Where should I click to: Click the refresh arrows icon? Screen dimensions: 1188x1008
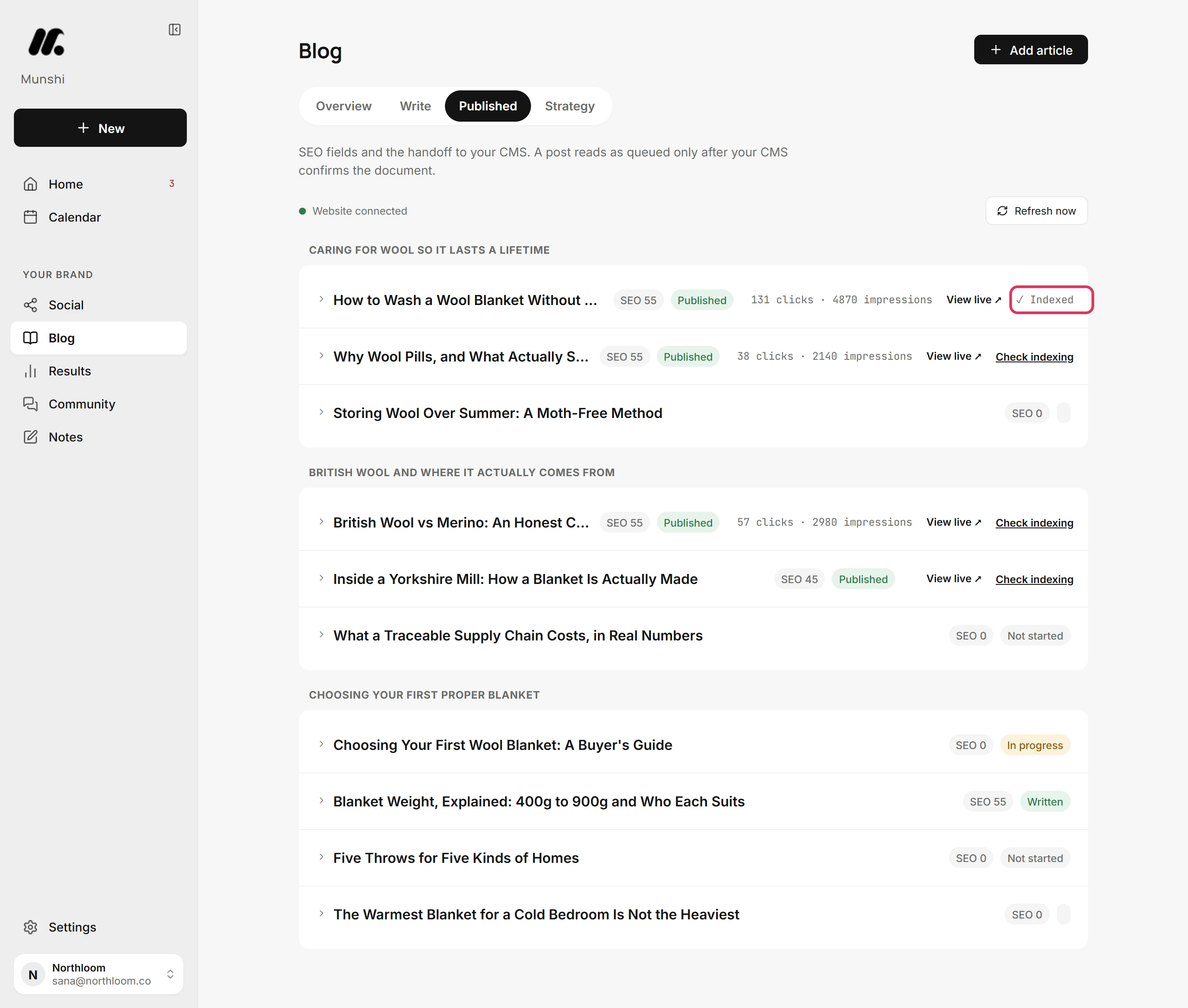tap(1002, 211)
